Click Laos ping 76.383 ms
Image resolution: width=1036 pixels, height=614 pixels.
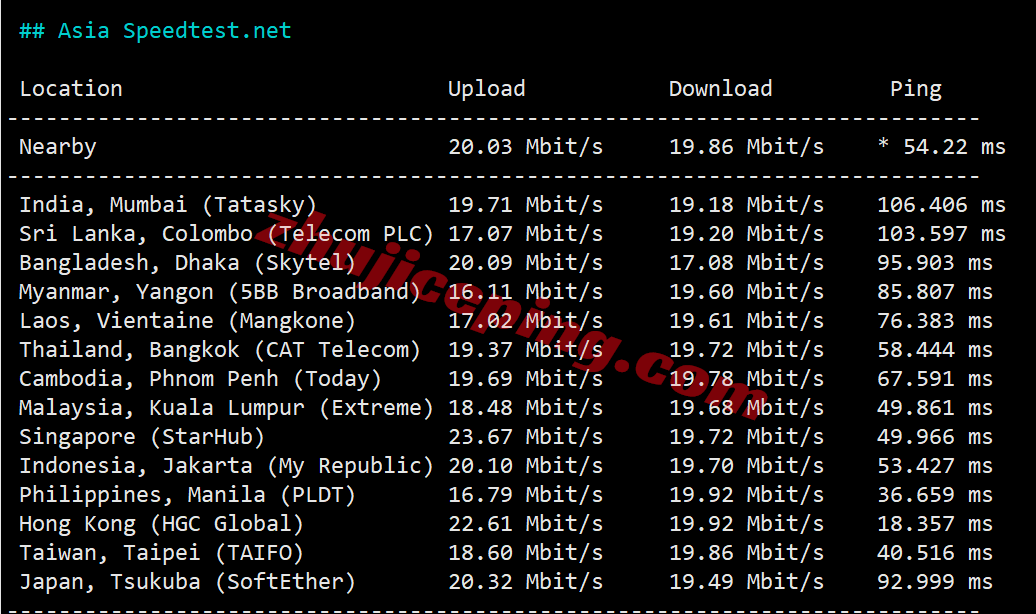934,321
